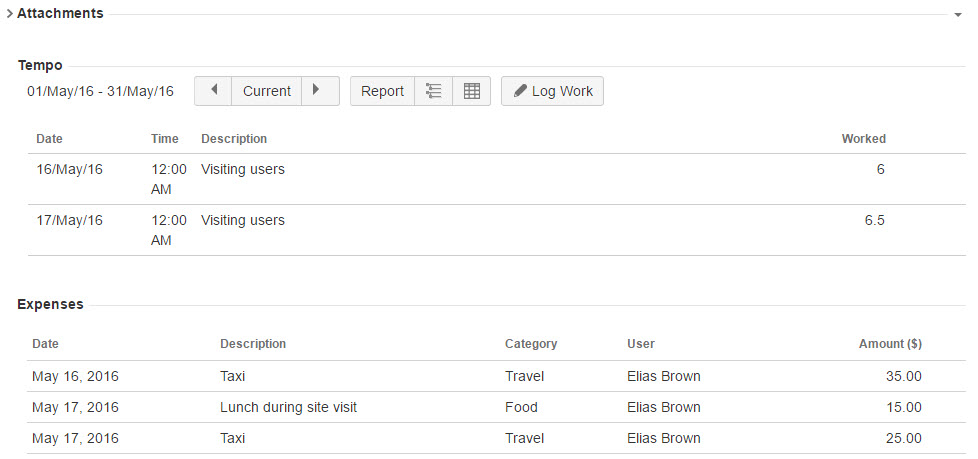
Task: Click the Tempo date range text
Action: pos(100,92)
